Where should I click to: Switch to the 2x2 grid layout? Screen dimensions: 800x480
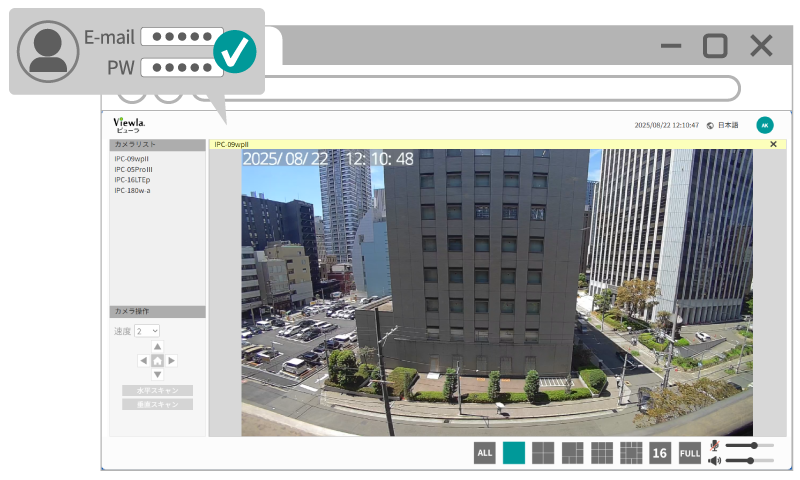[542, 453]
